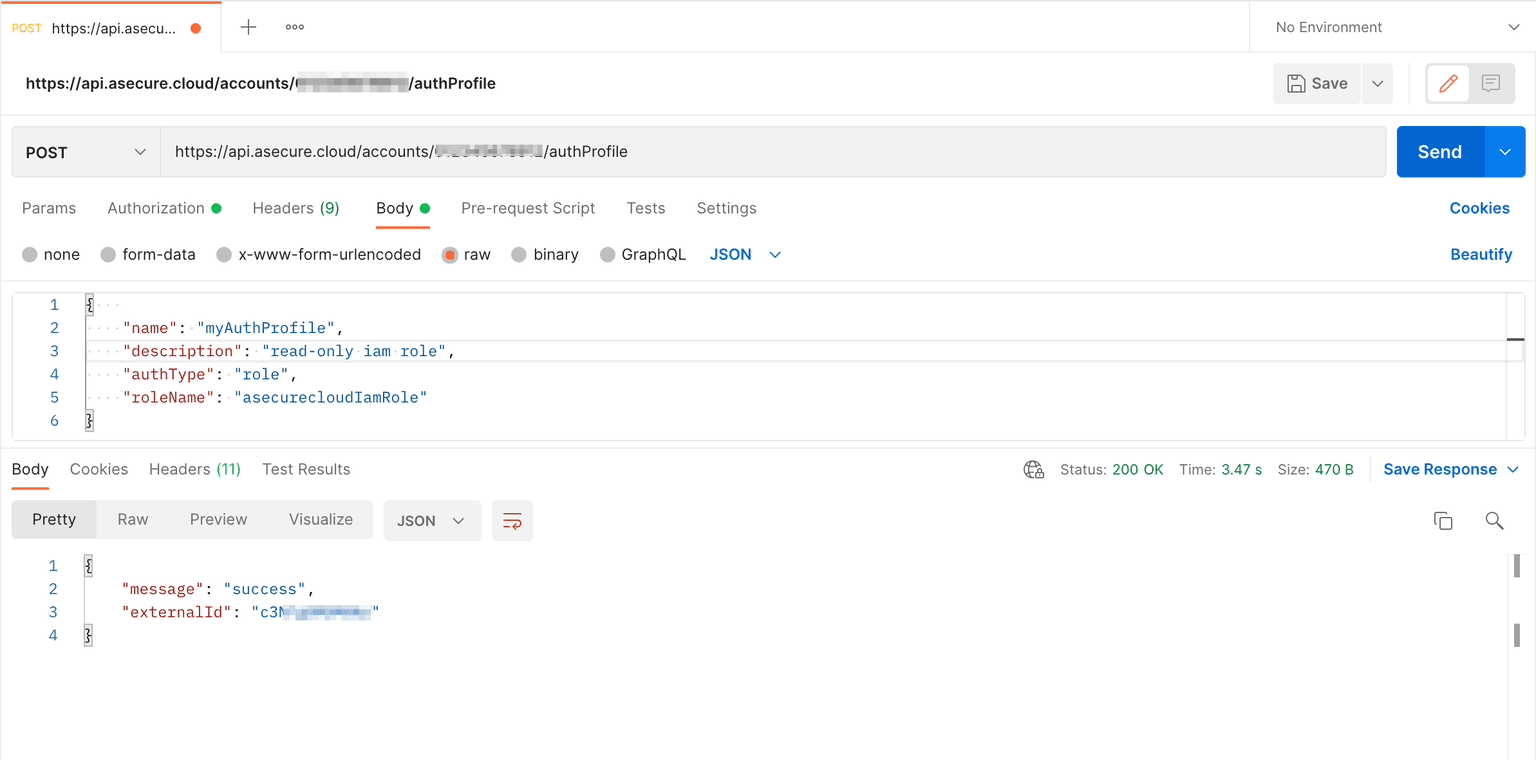Open the blue JSON body format dropdown

click(x=745, y=255)
